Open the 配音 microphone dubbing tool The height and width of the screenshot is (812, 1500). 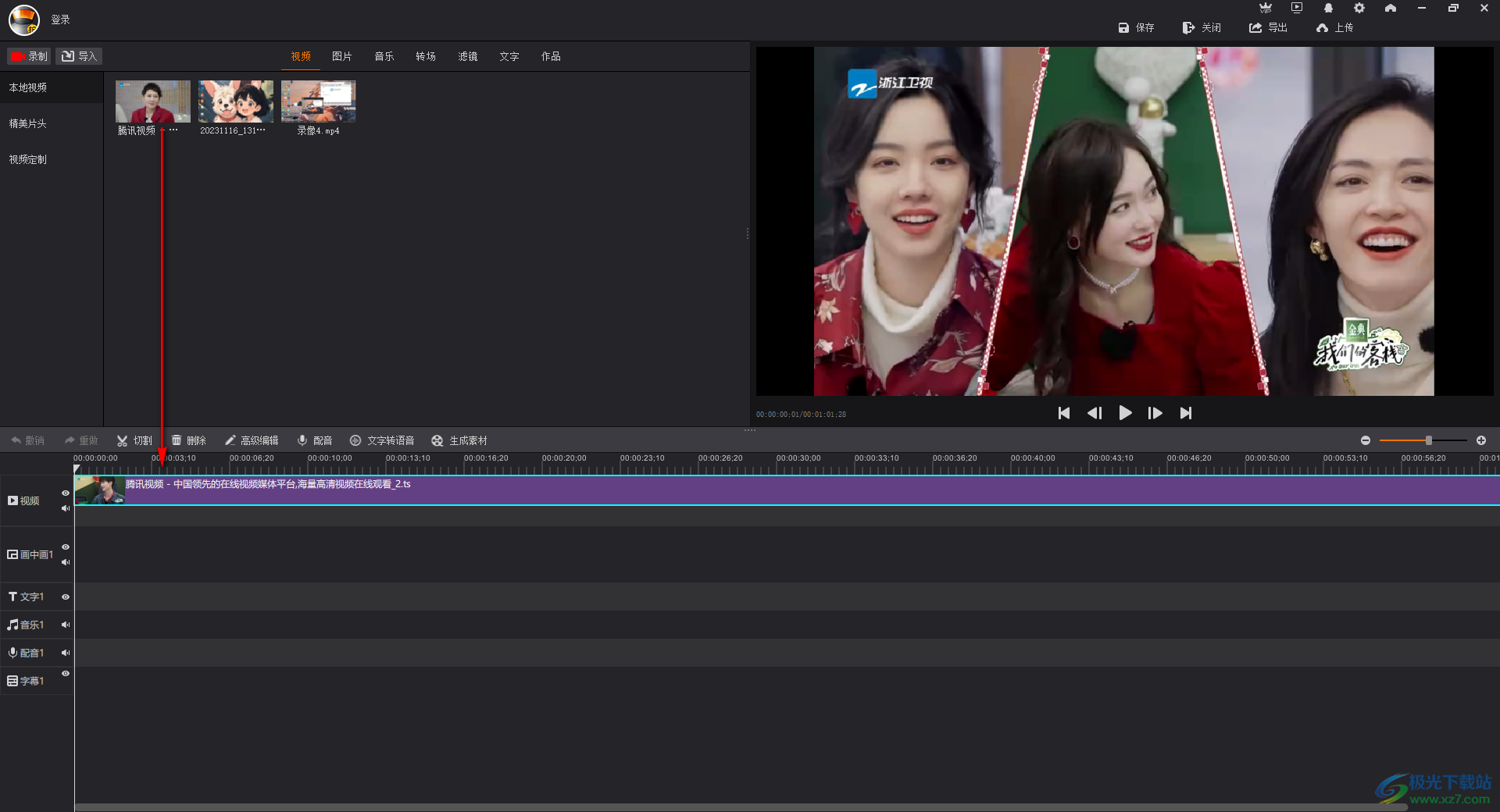(x=315, y=440)
